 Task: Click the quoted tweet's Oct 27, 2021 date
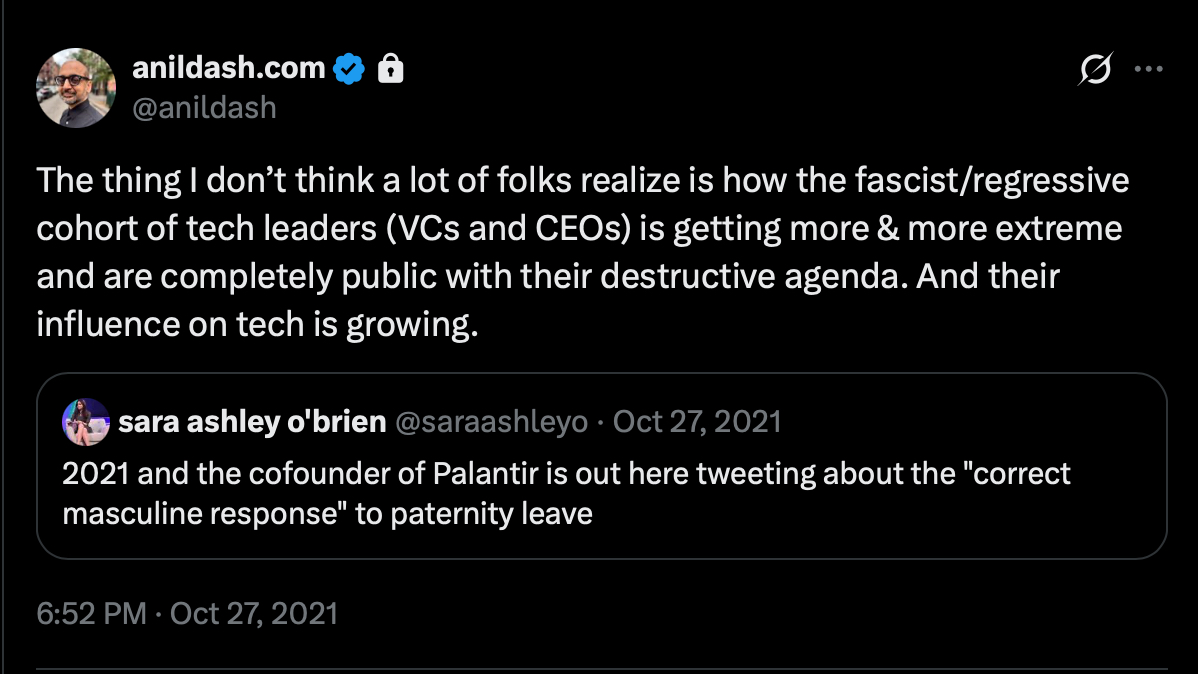pos(697,422)
